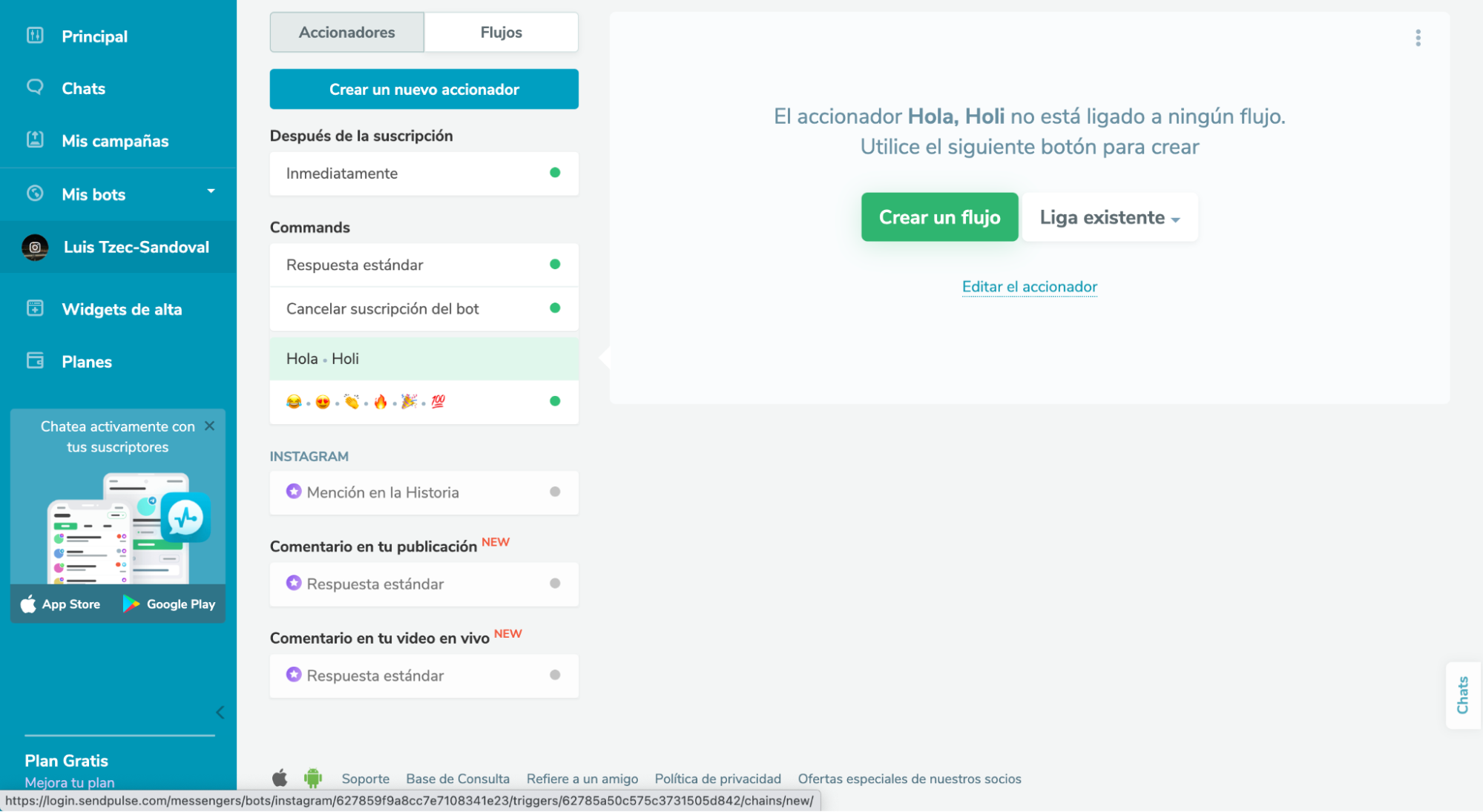Image resolution: width=1483 pixels, height=812 pixels.
Task: Click the star icon under Comentario en tu publicación
Action: tap(294, 583)
